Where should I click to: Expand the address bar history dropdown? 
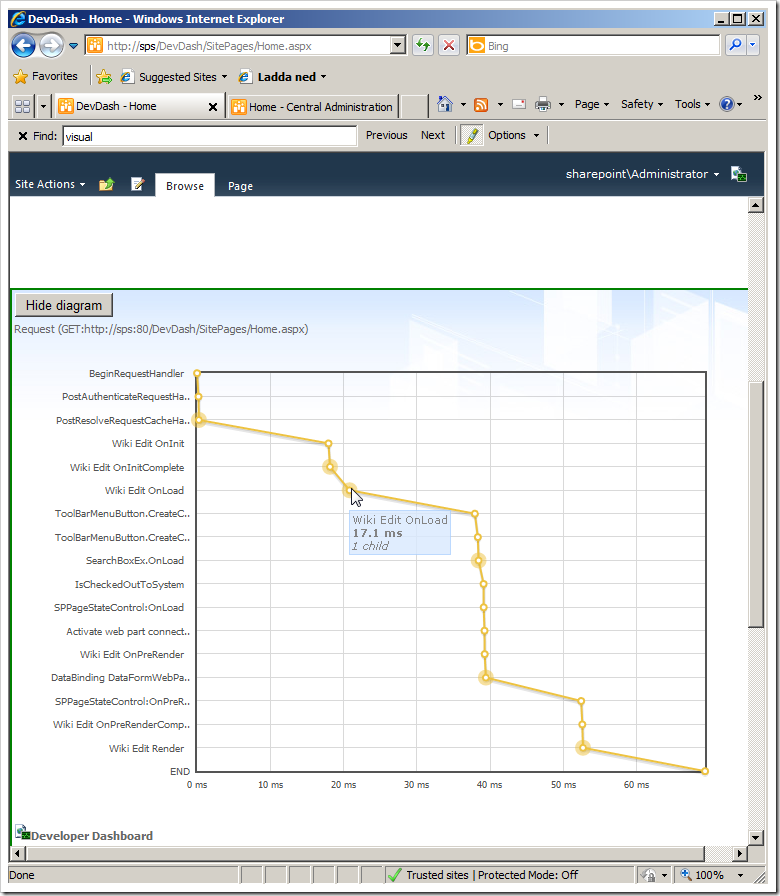398,46
